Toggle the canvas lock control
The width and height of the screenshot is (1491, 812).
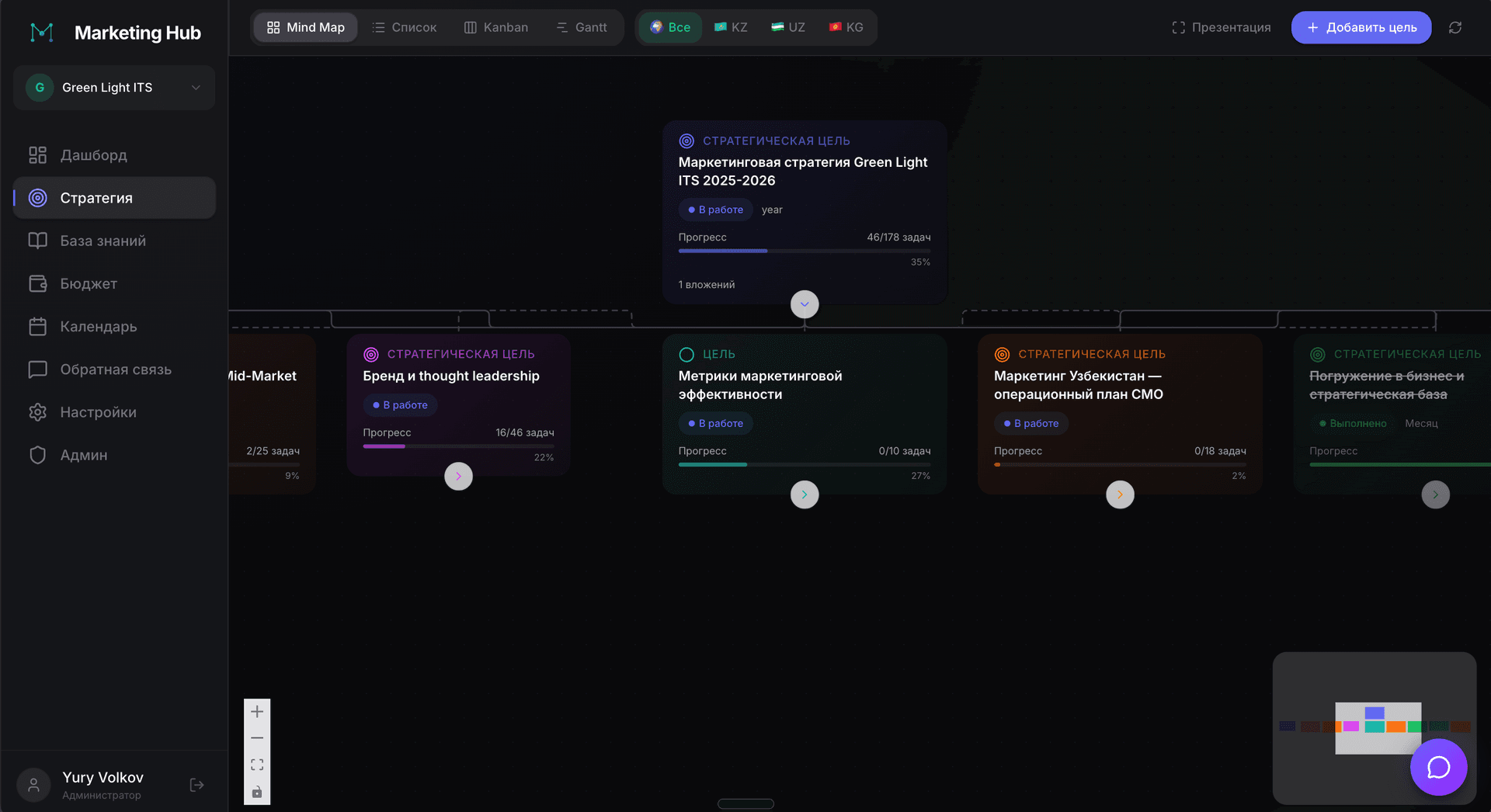click(x=257, y=792)
